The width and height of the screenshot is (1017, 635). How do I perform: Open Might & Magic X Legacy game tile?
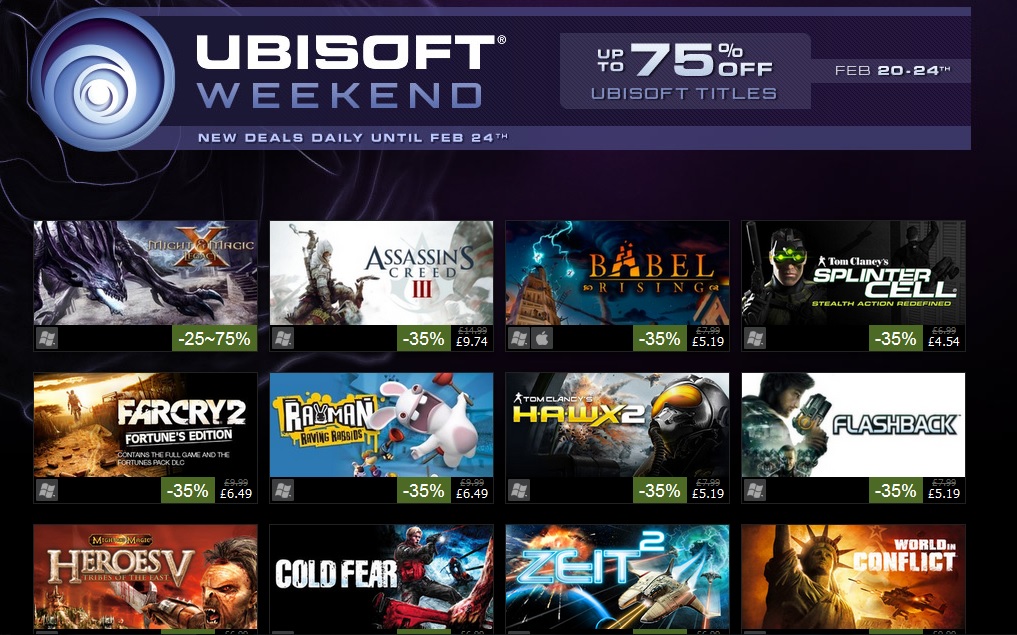pos(145,273)
